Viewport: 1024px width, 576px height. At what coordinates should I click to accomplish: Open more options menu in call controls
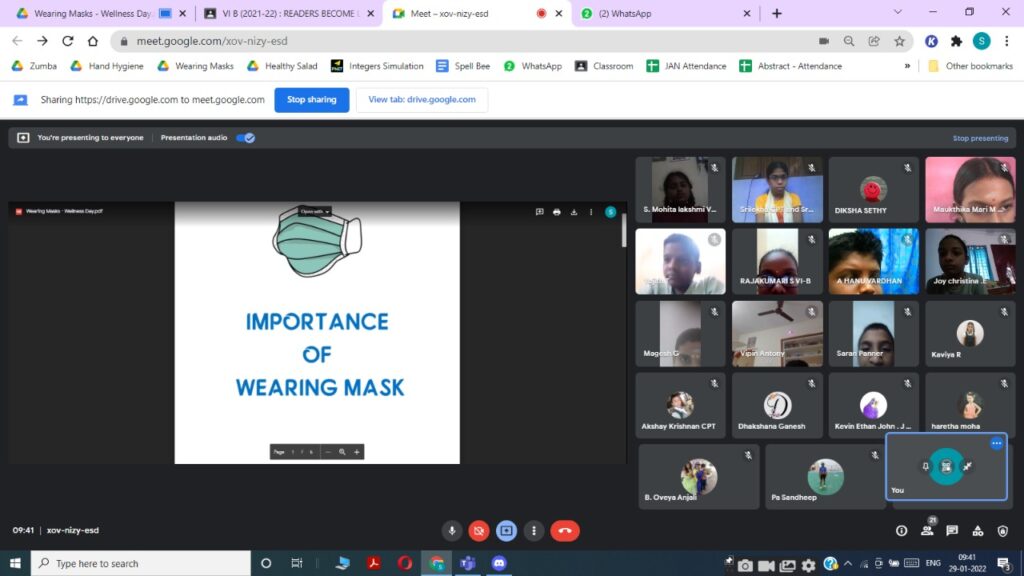point(535,531)
